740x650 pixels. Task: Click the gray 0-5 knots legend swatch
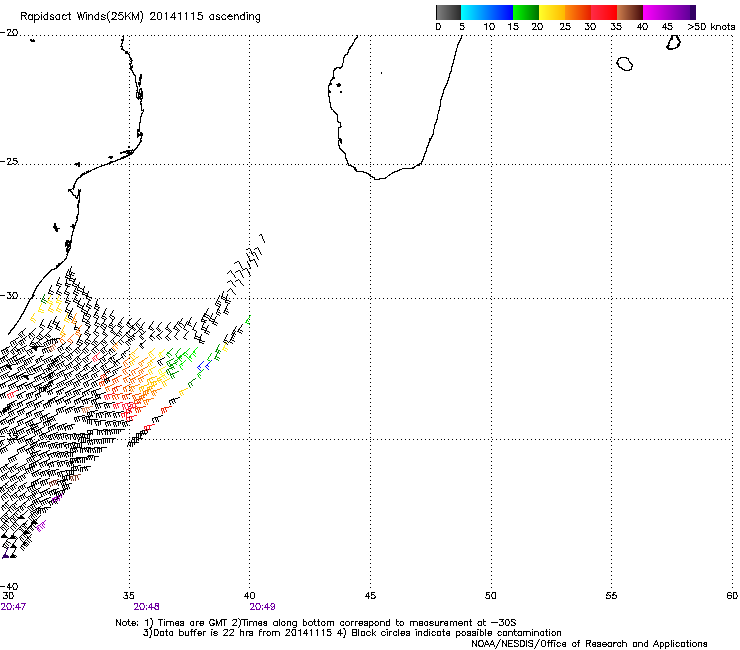click(448, 12)
